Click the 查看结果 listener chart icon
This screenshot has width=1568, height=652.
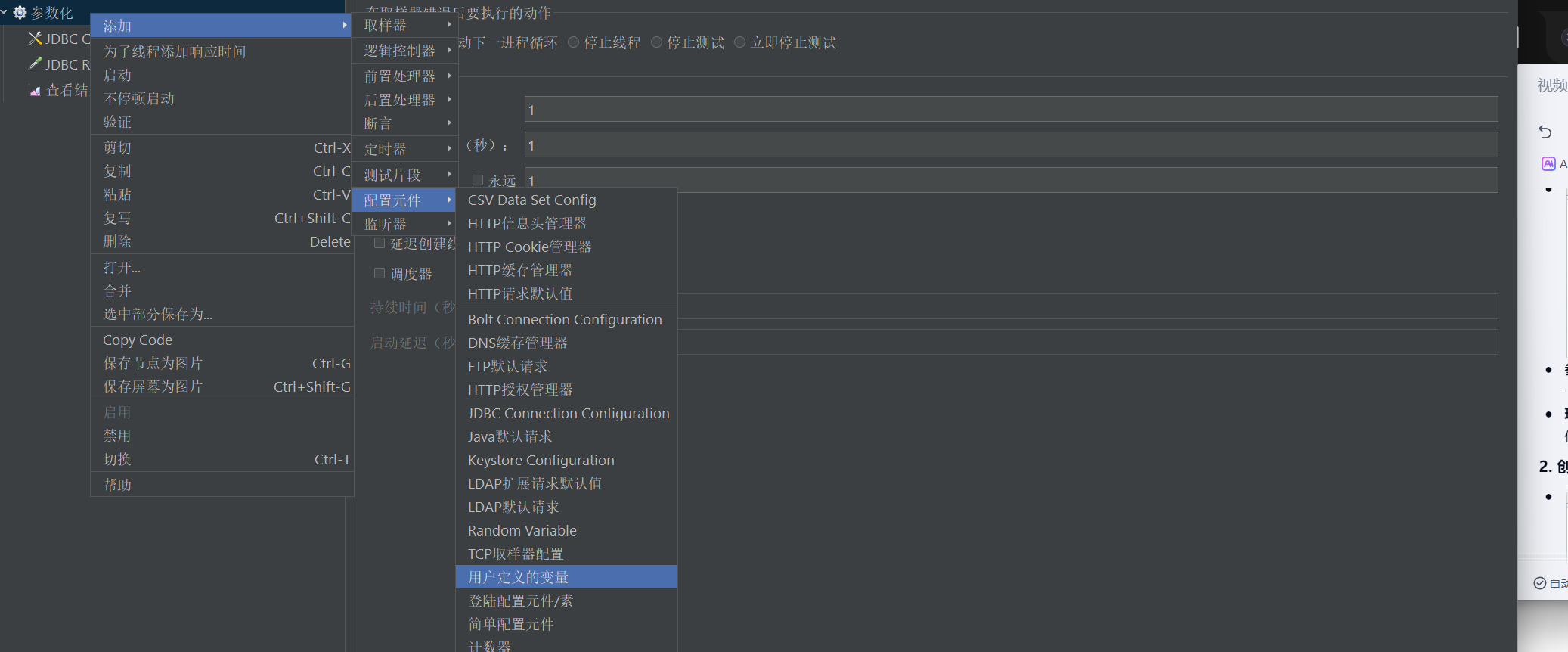[35, 90]
